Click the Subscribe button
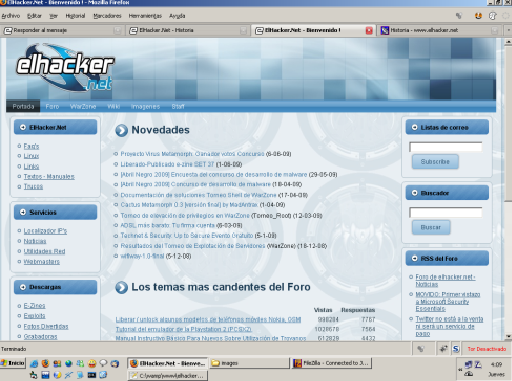The width and height of the screenshot is (512, 381). pos(435,162)
